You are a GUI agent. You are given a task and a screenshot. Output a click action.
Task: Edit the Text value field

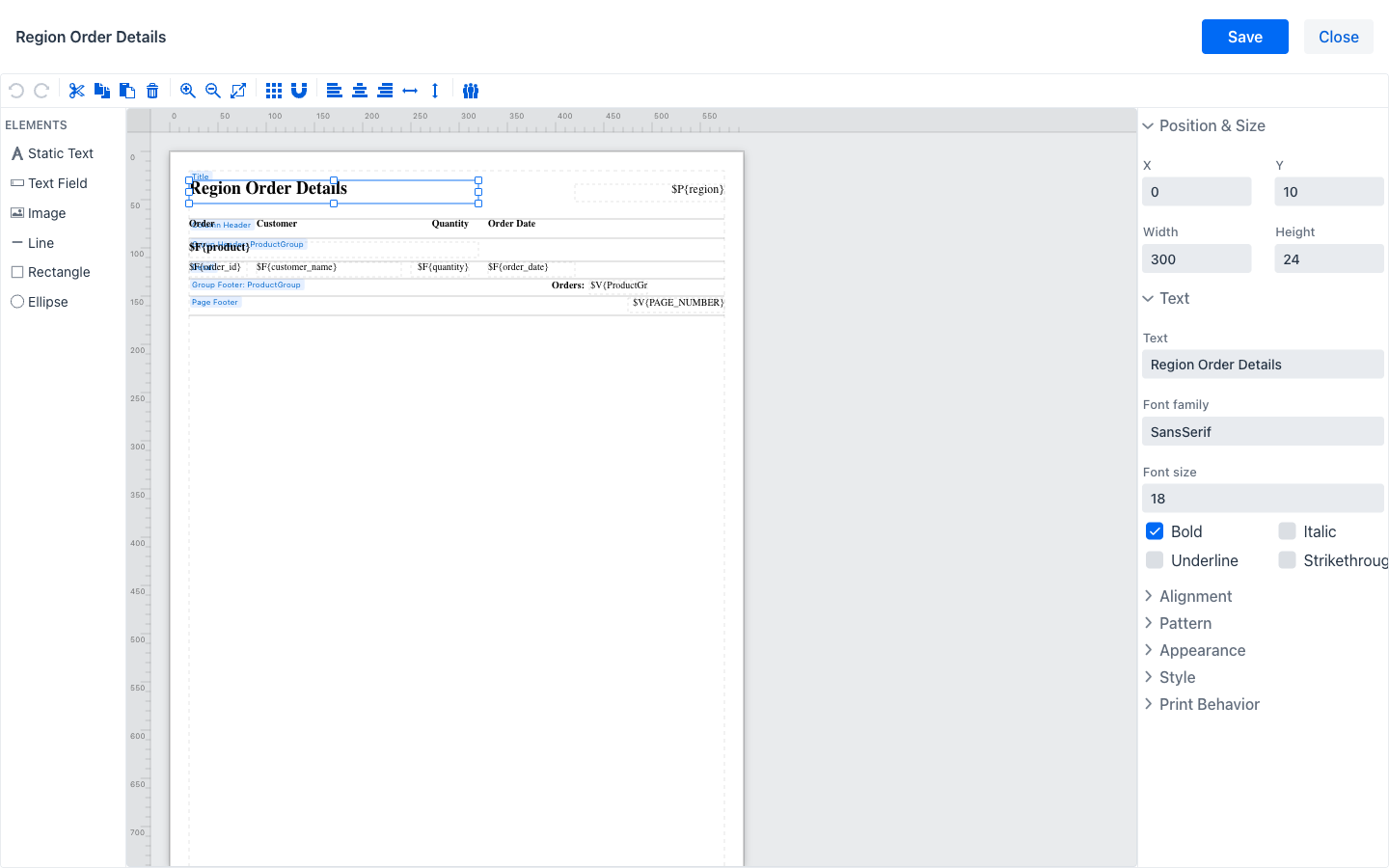click(1264, 365)
